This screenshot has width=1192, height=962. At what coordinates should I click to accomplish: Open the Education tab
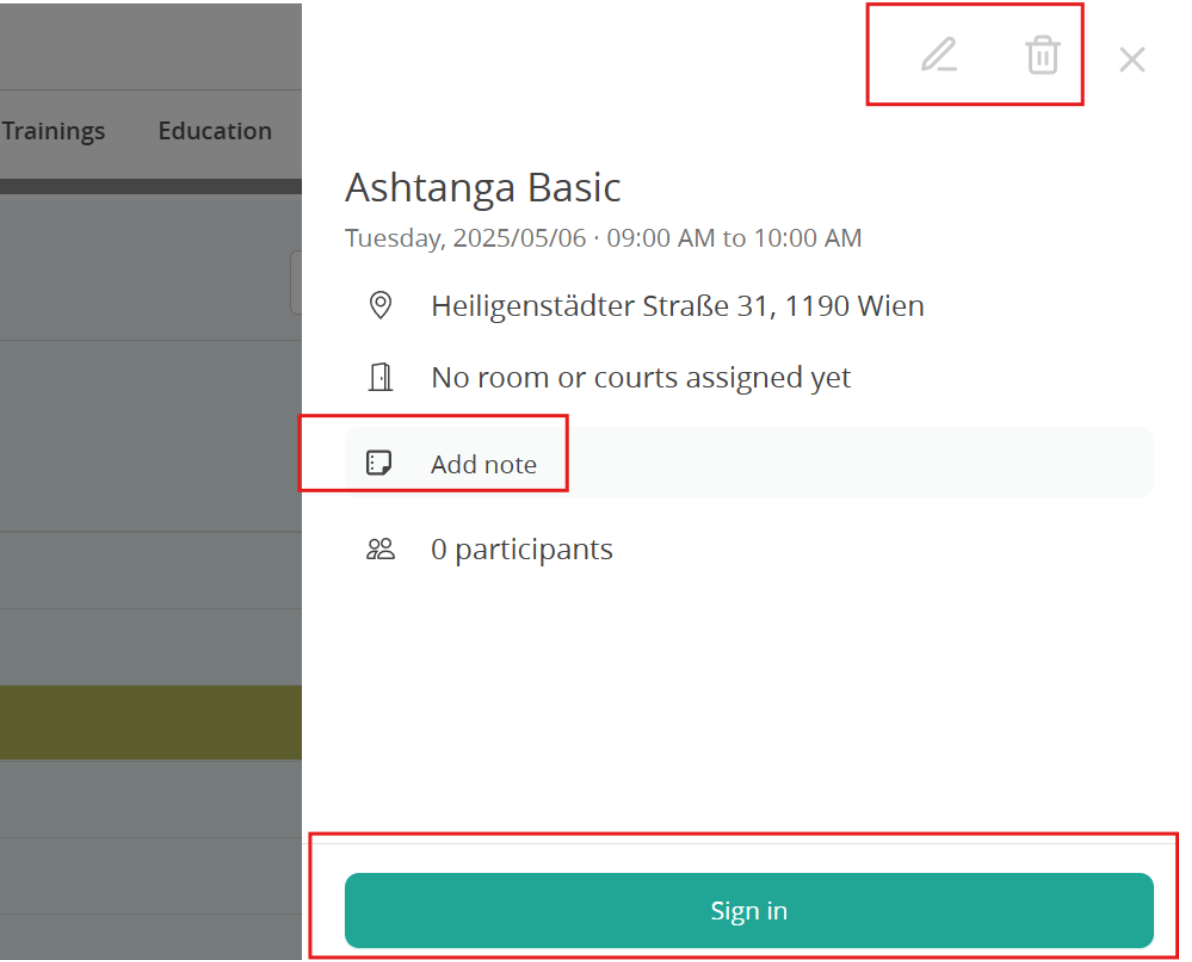(x=214, y=131)
